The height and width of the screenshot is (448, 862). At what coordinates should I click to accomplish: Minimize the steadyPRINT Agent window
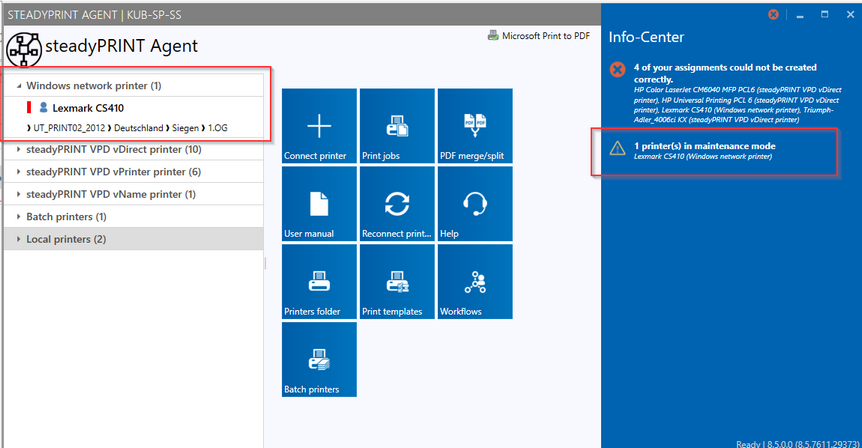tap(800, 15)
